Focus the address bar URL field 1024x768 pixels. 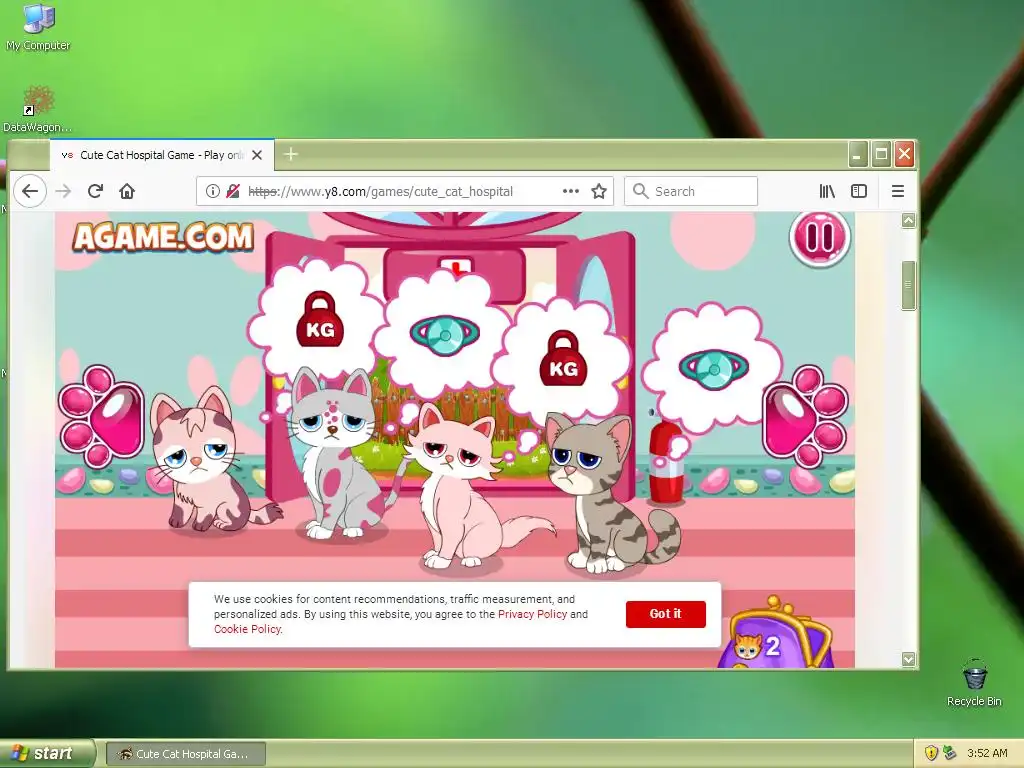coord(405,191)
